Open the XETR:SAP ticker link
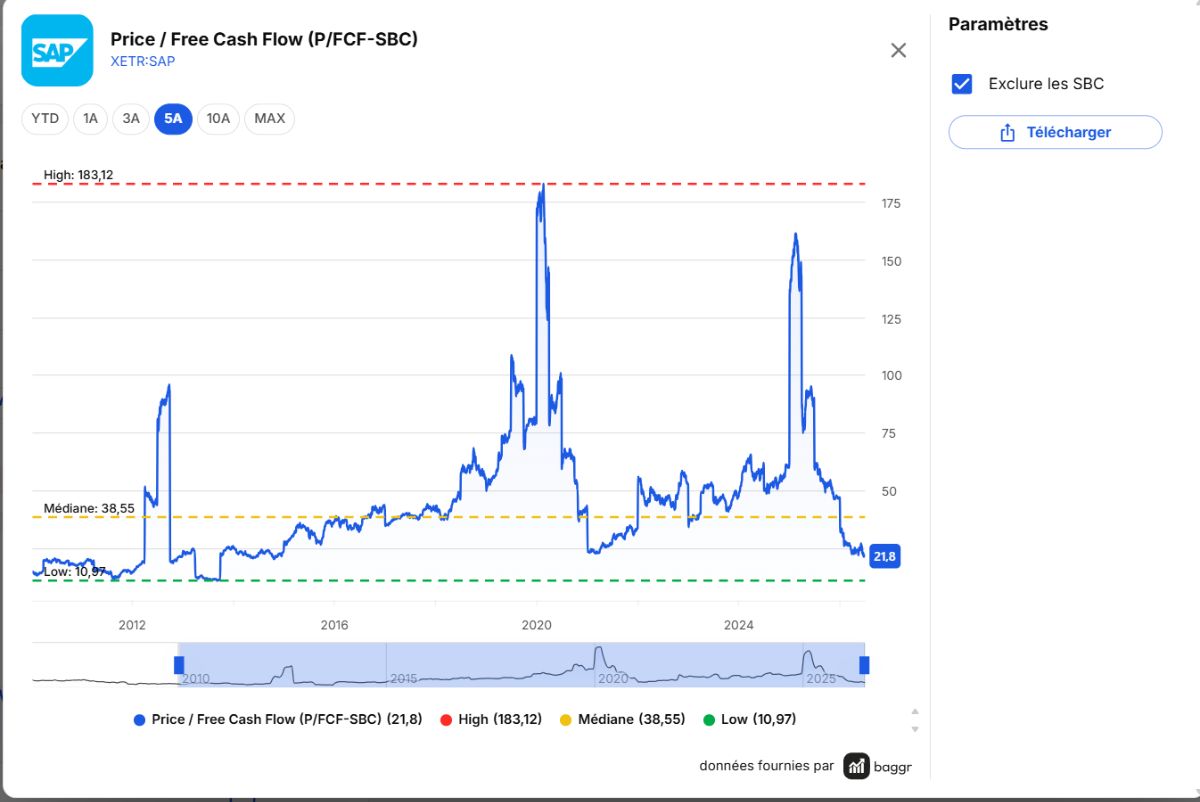The width and height of the screenshot is (1200, 802). click(143, 61)
